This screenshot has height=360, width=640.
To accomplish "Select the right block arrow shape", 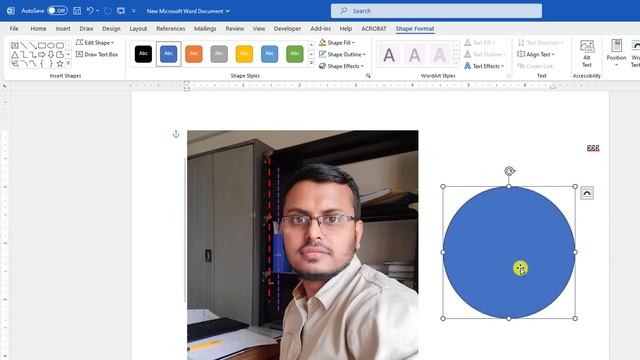I will tap(42, 54).
